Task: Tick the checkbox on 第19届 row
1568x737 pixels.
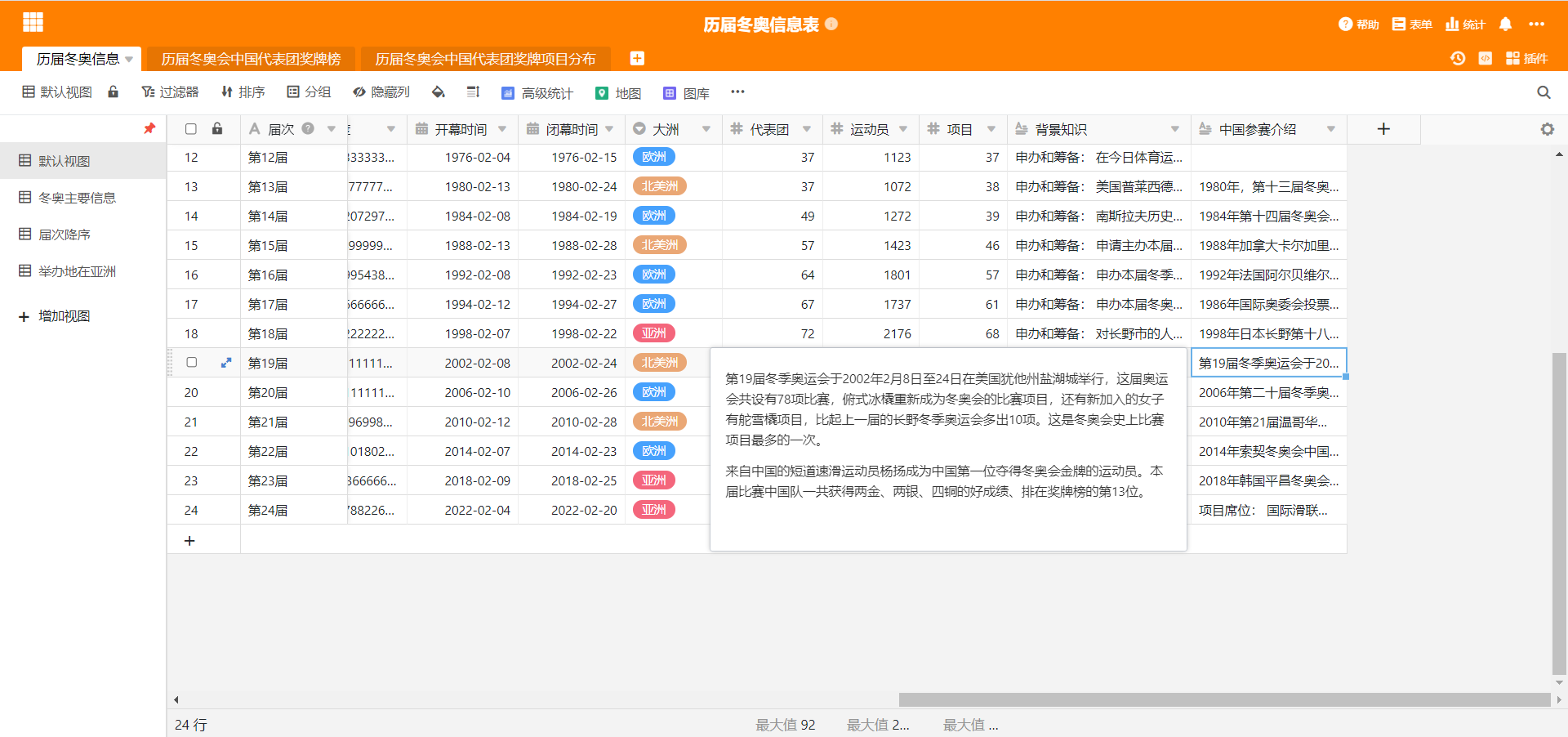Action: 192,362
